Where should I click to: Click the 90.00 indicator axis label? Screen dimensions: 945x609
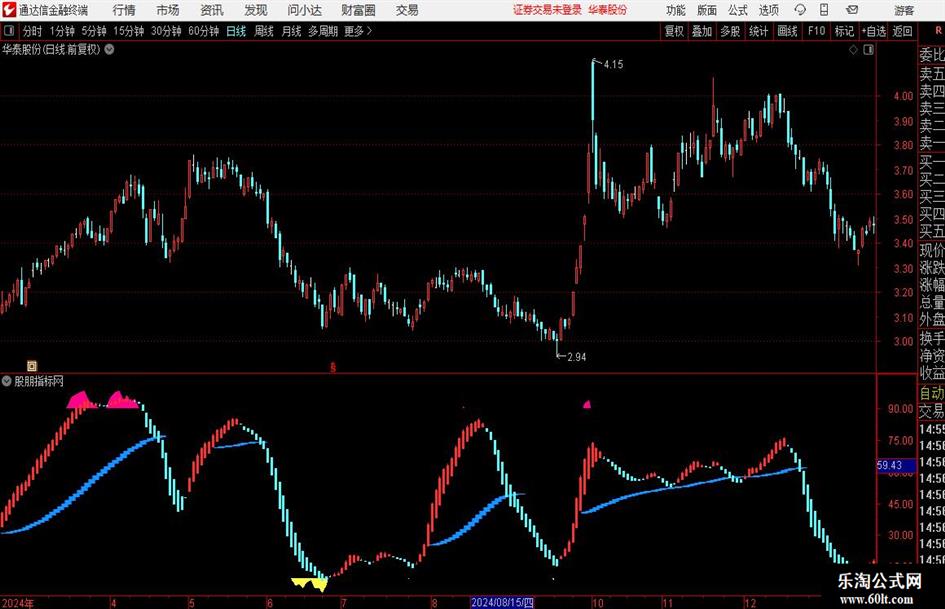900,408
